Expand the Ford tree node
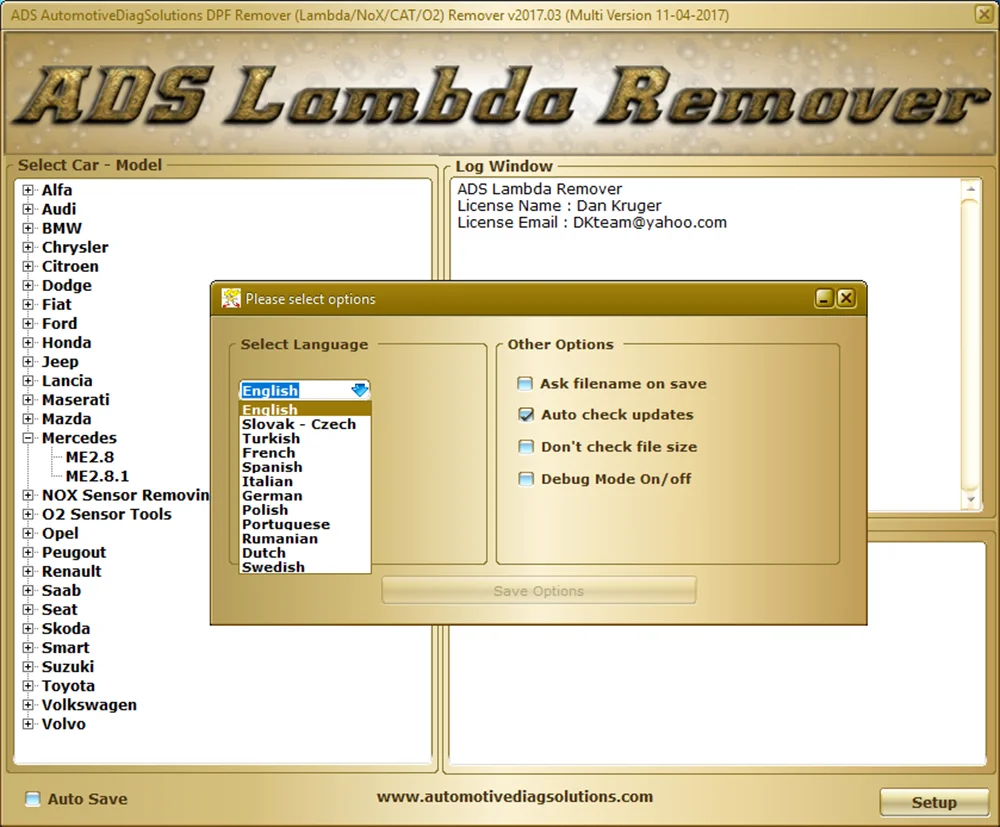This screenshot has width=1000, height=827. (x=27, y=323)
